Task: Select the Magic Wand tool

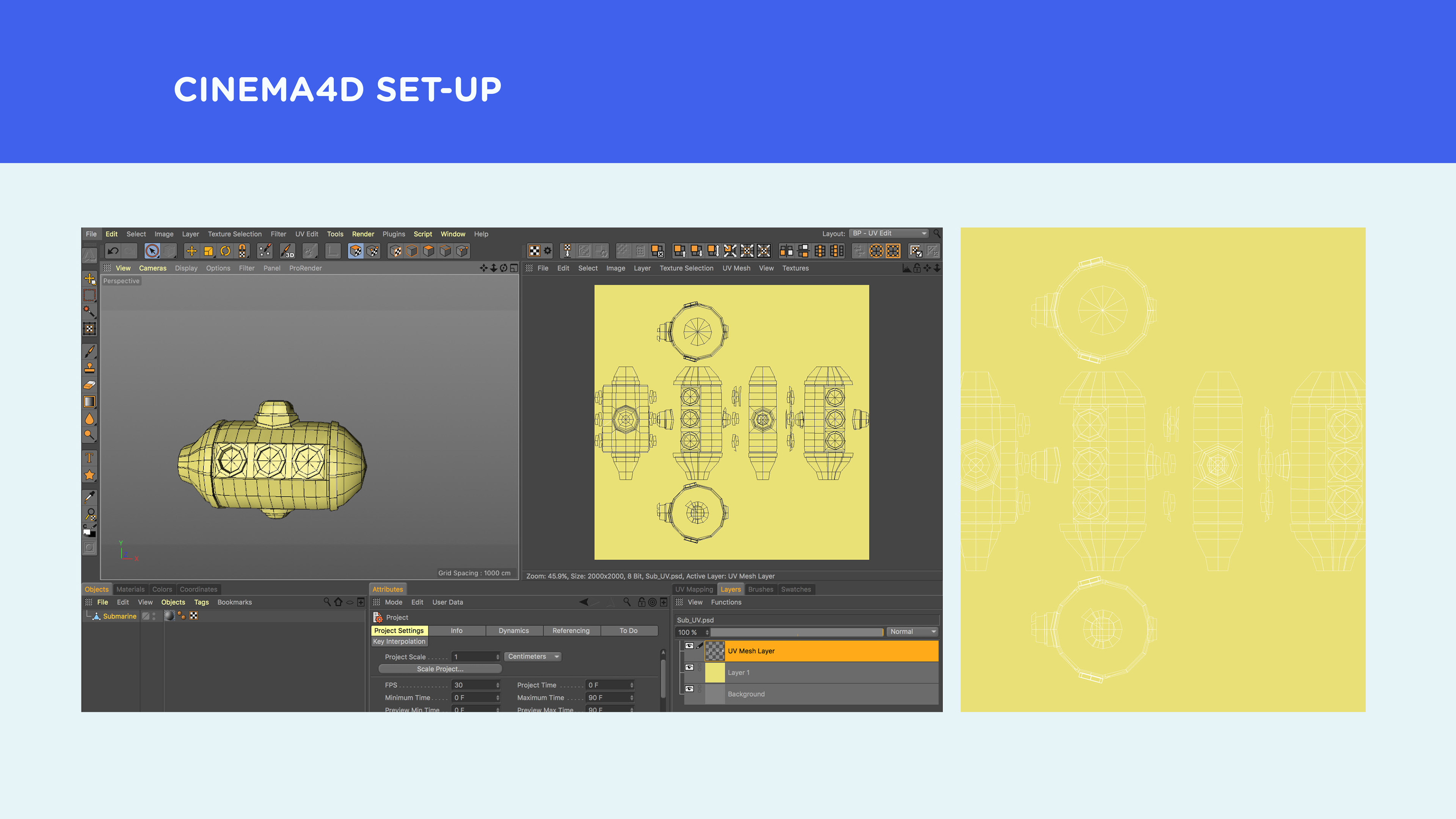Action: pyautogui.click(x=89, y=312)
